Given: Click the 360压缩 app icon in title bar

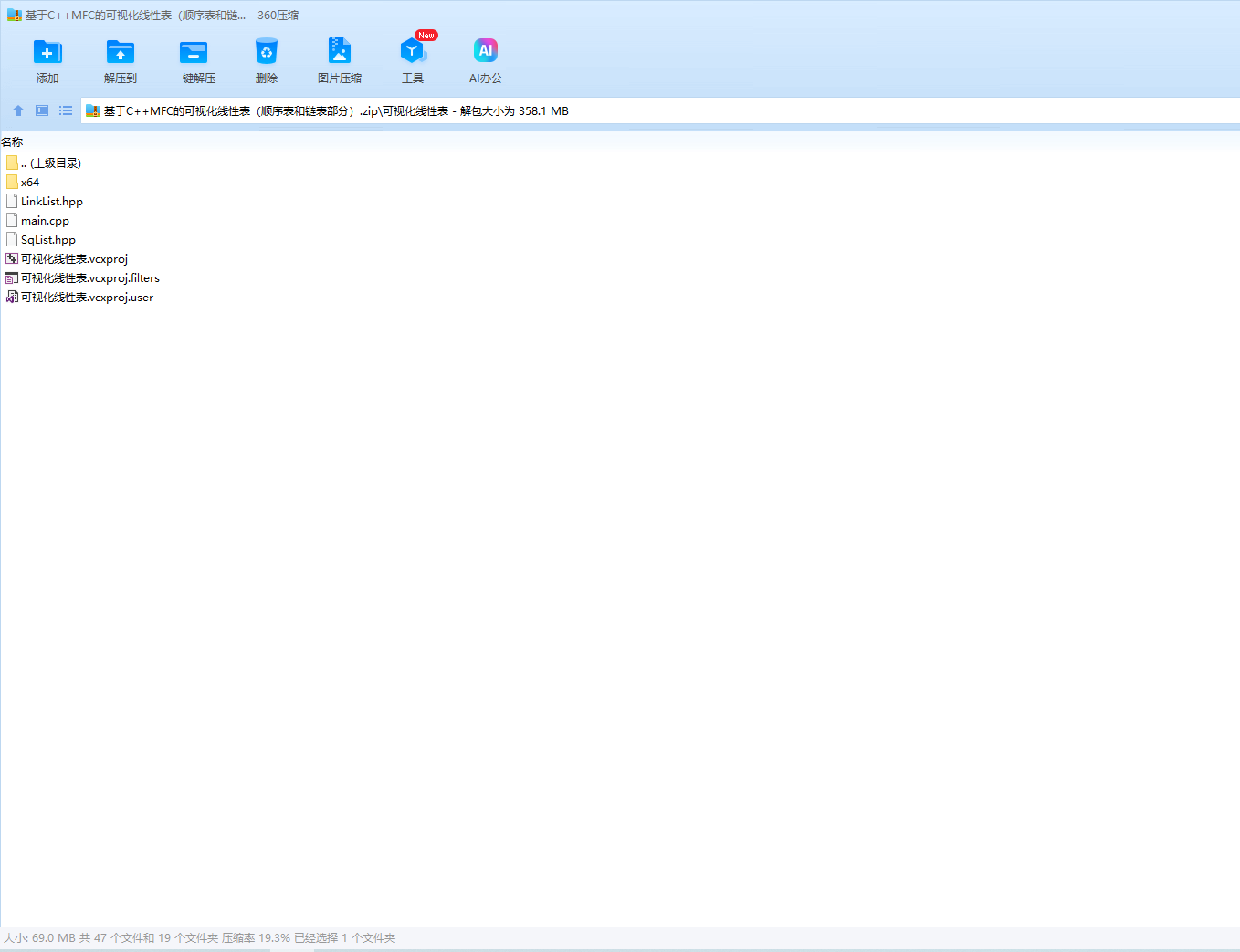Looking at the screenshot, I should point(14,16).
